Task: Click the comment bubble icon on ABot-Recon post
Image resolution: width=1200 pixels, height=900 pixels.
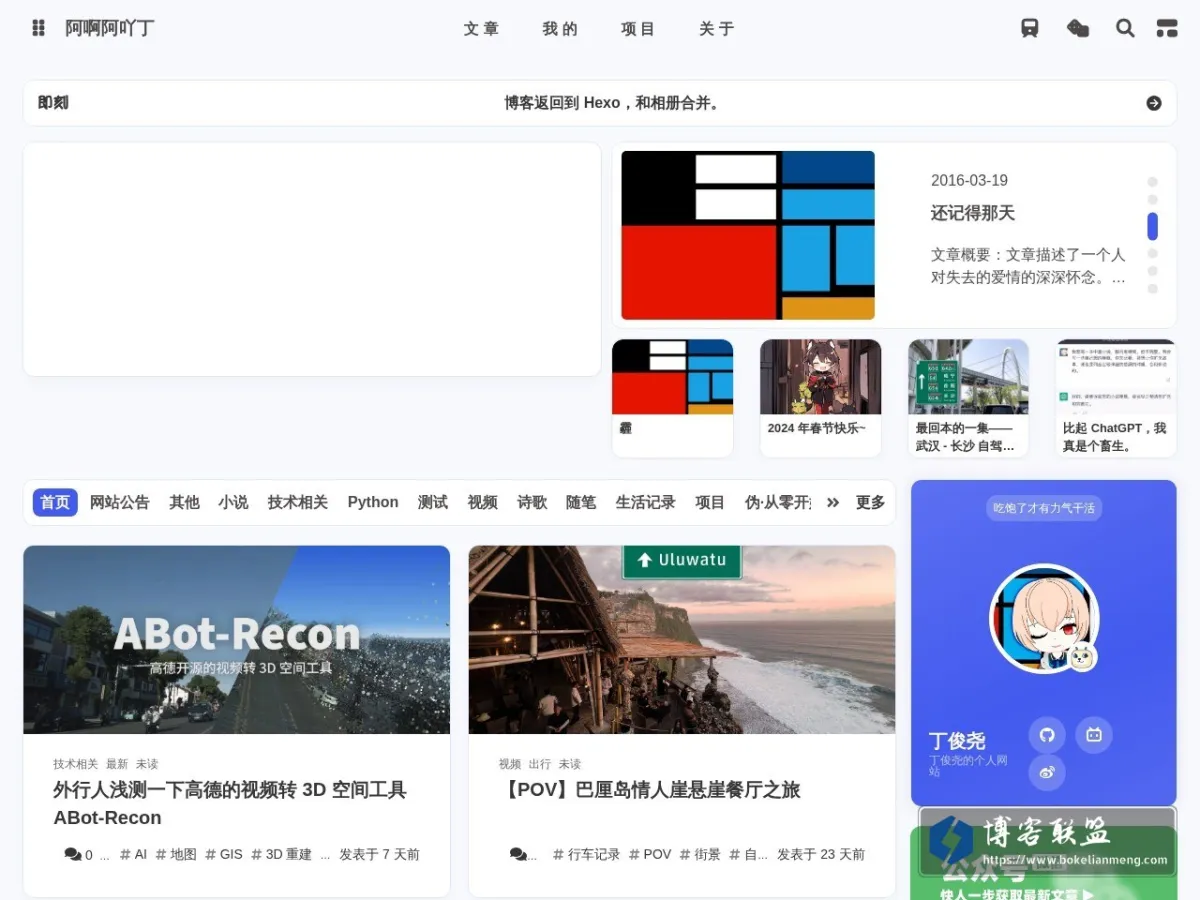Action: click(x=73, y=854)
